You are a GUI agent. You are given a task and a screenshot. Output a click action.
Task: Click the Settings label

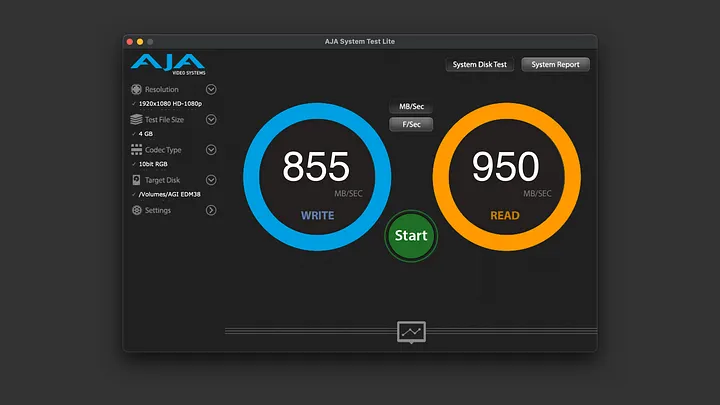[158, 210]
